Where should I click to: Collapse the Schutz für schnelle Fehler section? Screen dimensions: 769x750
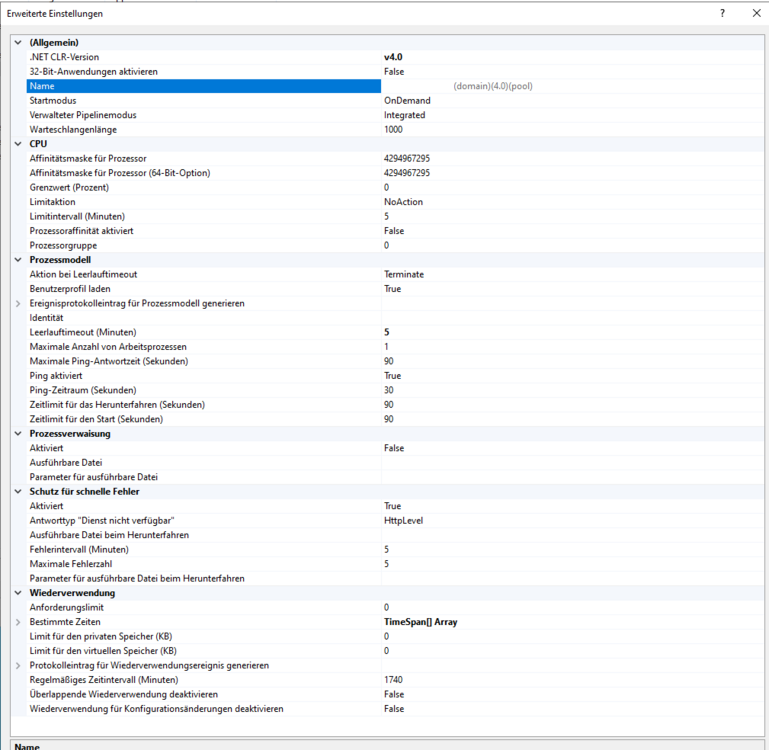click(18, 492)
